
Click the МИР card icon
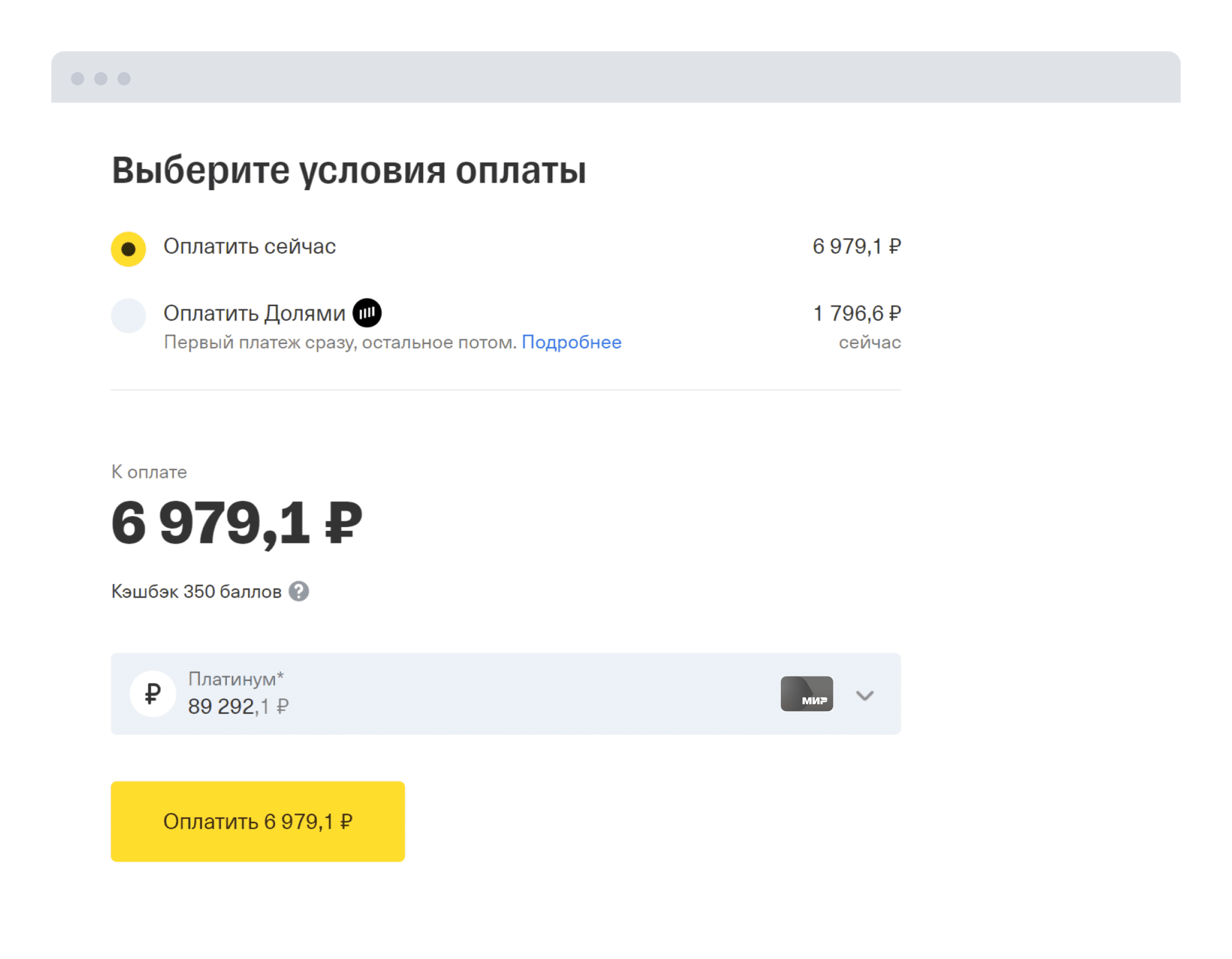pyautogui.click(x=806, y=694)
